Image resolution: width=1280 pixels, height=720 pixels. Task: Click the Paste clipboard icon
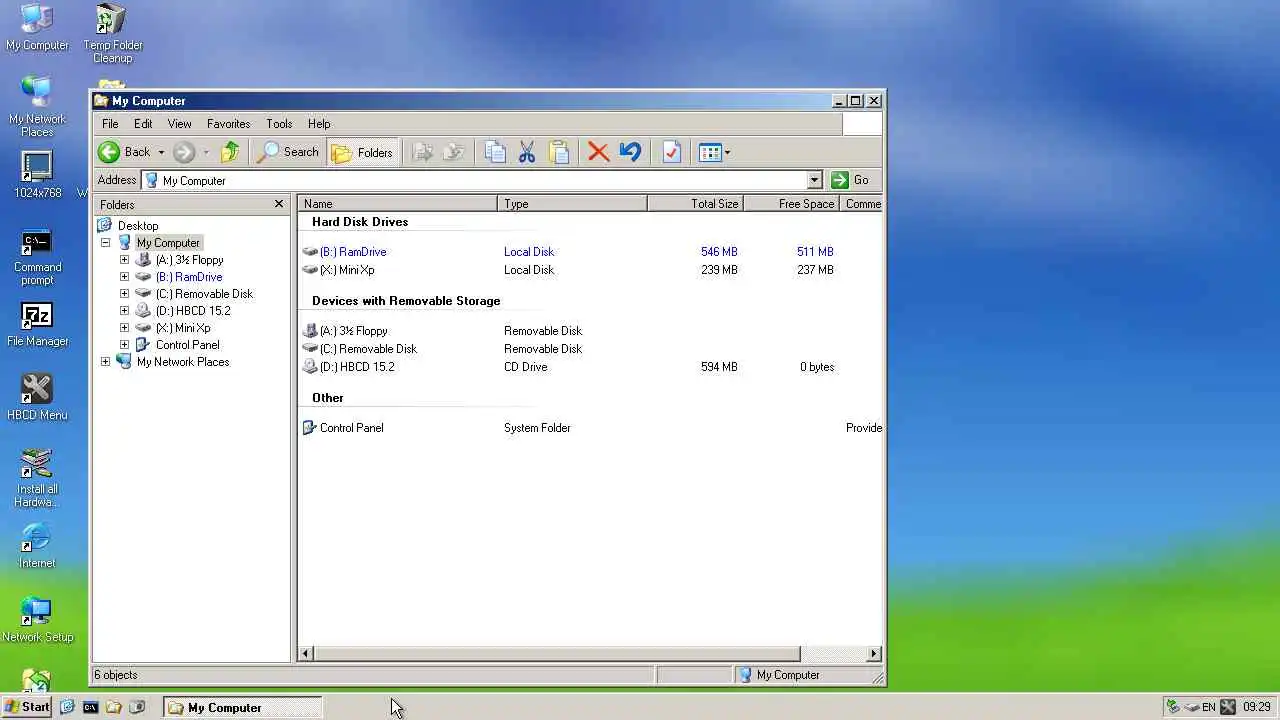[x=559, y=152]
